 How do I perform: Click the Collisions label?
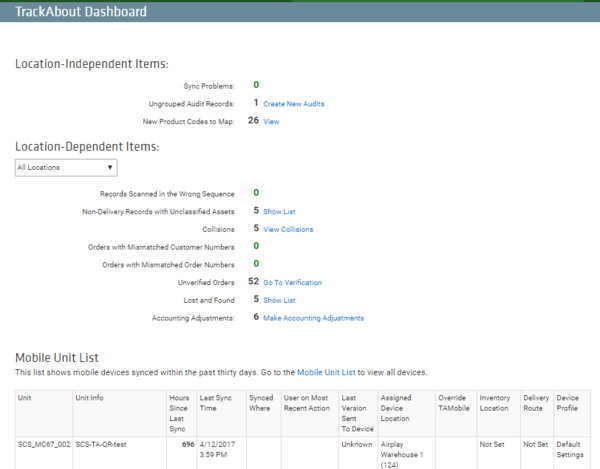coord(218,229)
